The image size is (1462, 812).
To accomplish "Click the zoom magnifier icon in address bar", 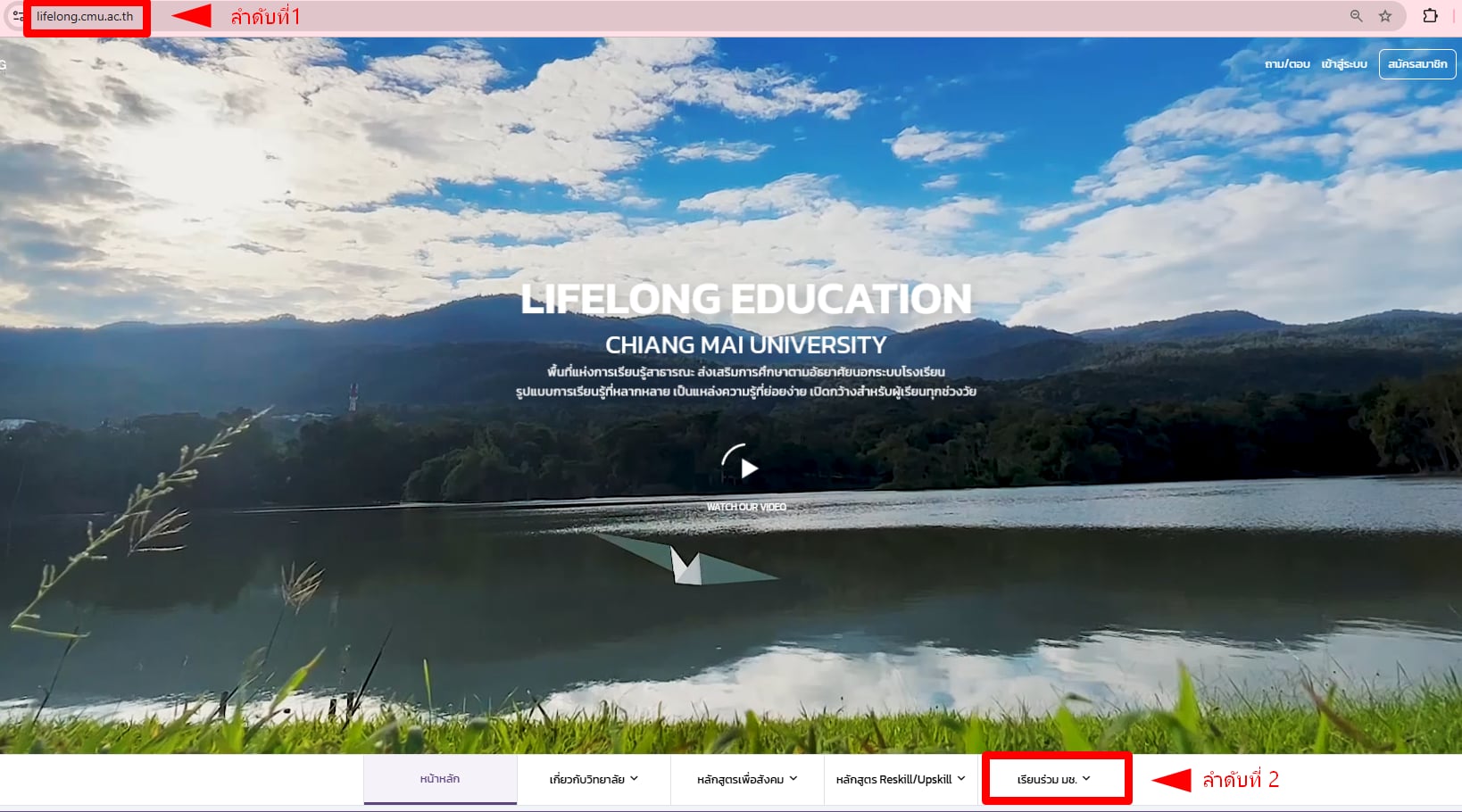I will click(x=1357, y=16).
